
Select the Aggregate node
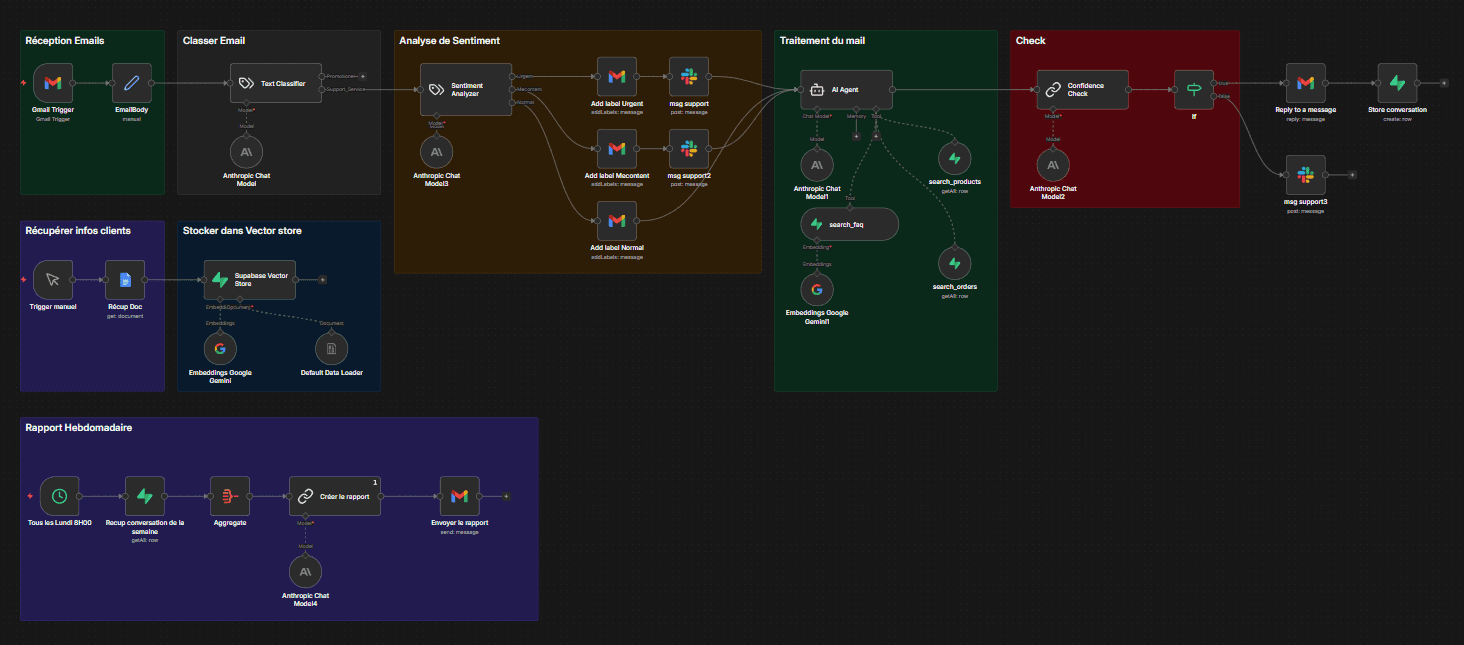tap(229, 496)
